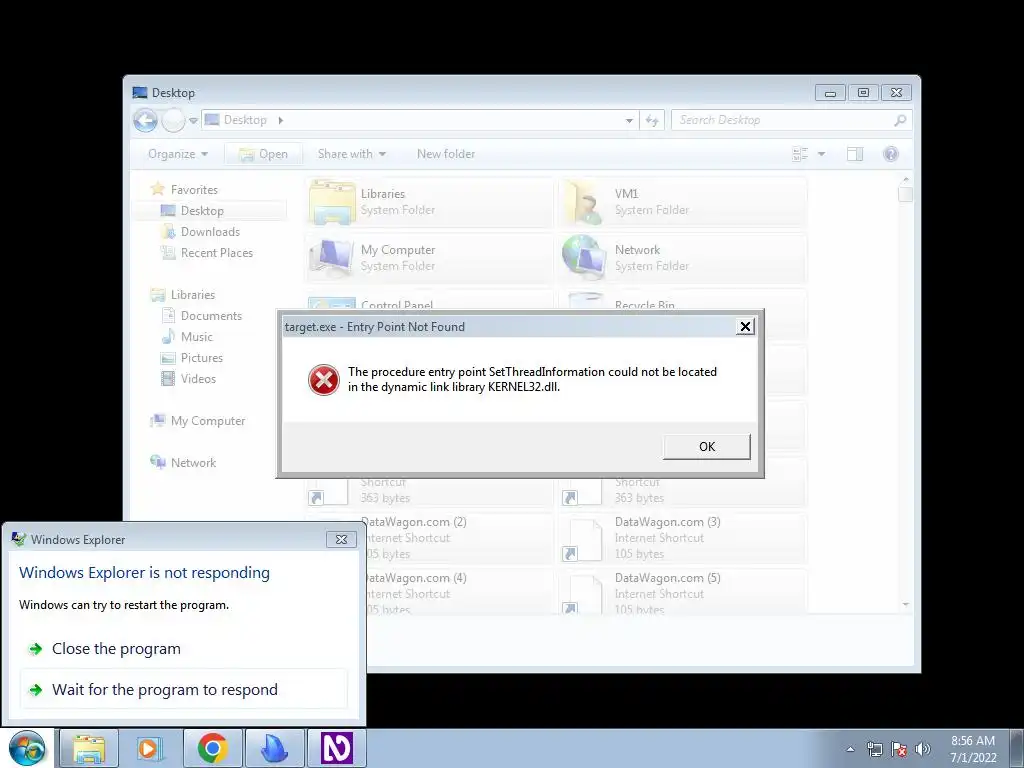
Task: Open the clock showing 8:56 AM
Action: [x=973, y=749]
